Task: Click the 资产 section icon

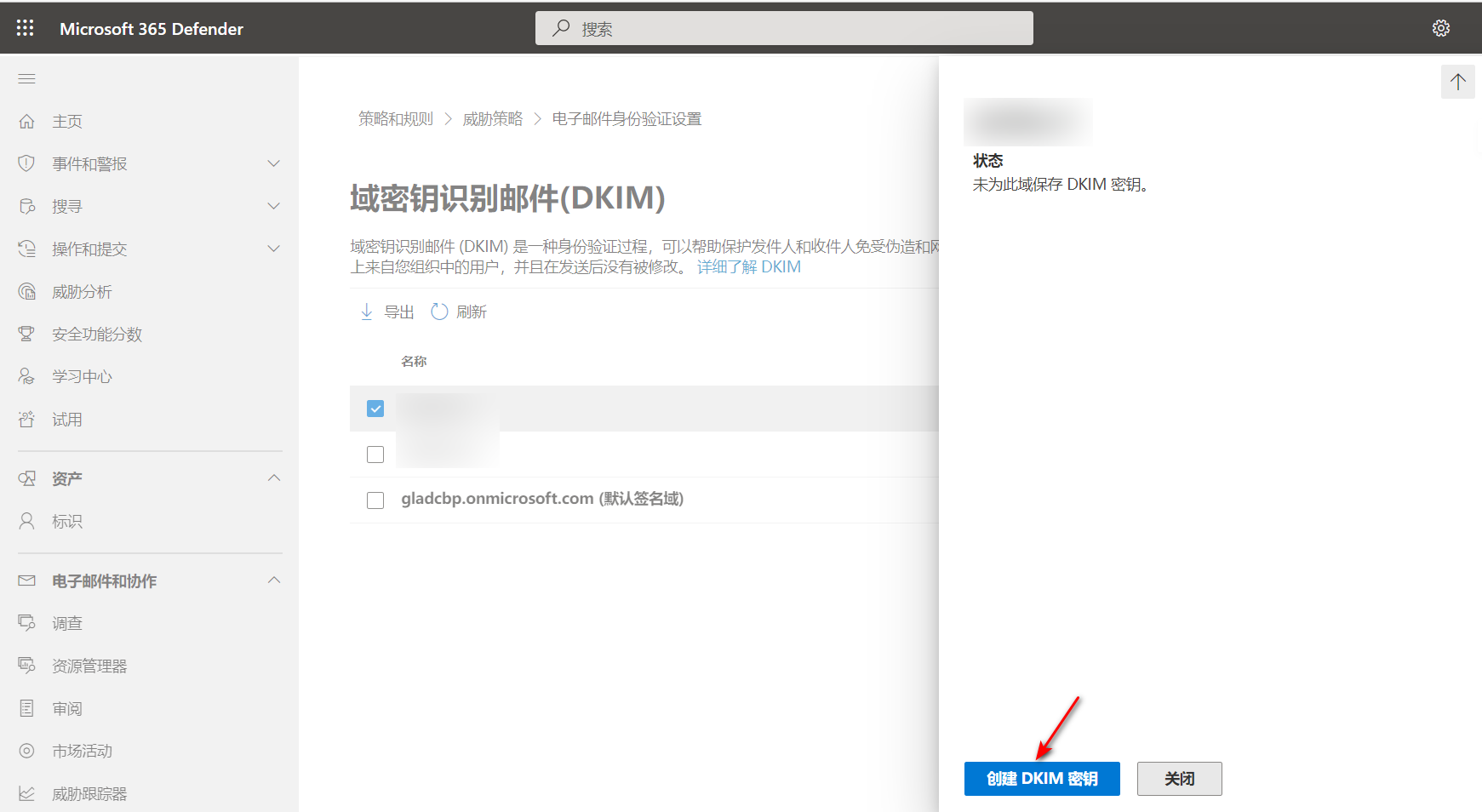Action: [x=26, y=478]
